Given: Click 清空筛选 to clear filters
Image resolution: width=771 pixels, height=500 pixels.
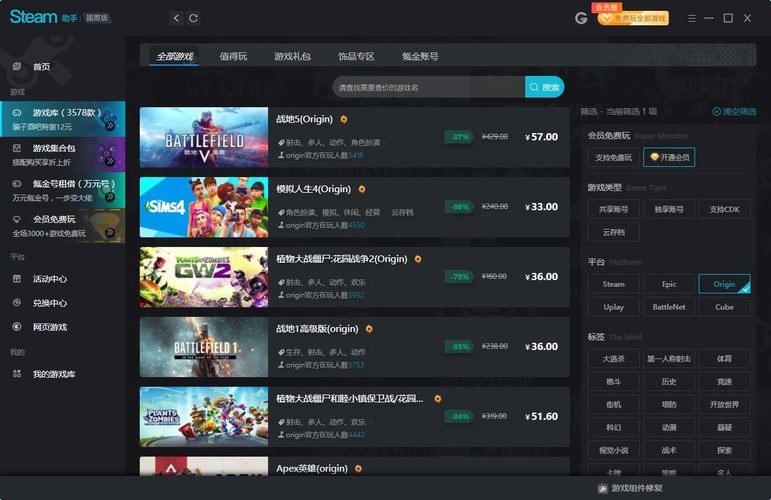Looking at the screenshot, I should coord(735,112).
